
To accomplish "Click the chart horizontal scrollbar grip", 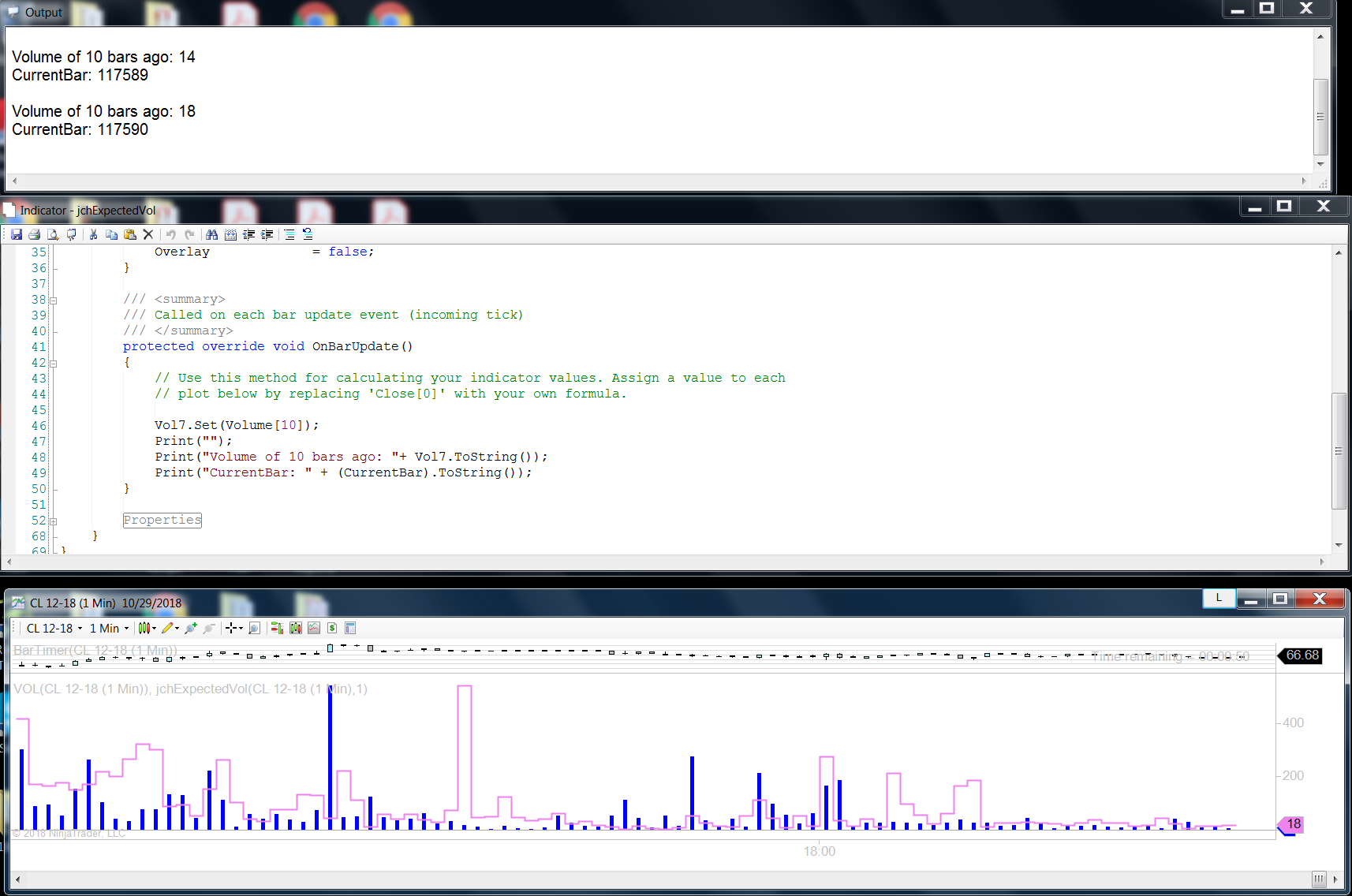I will 1318,879.
